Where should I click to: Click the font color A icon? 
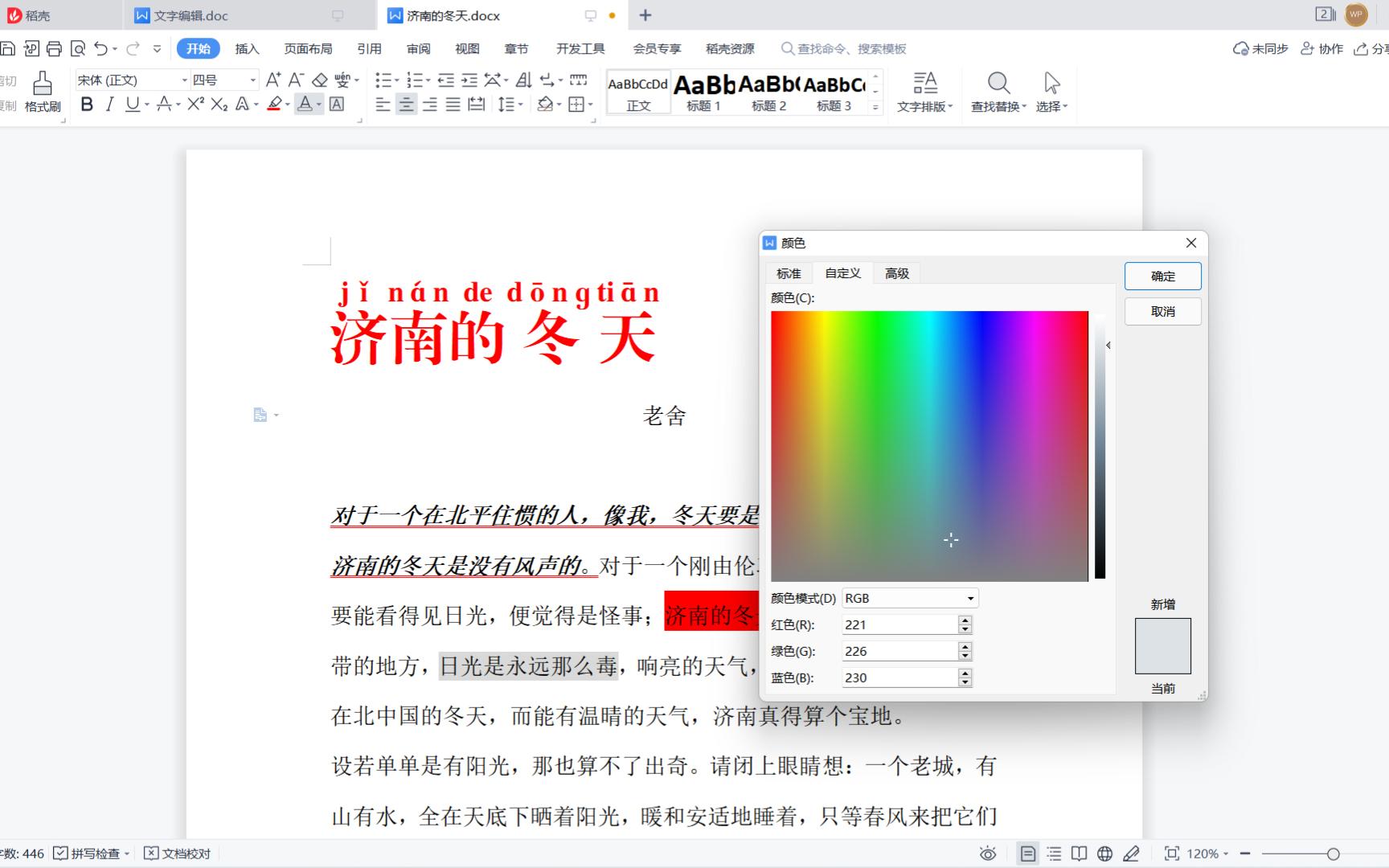(305, 104)
